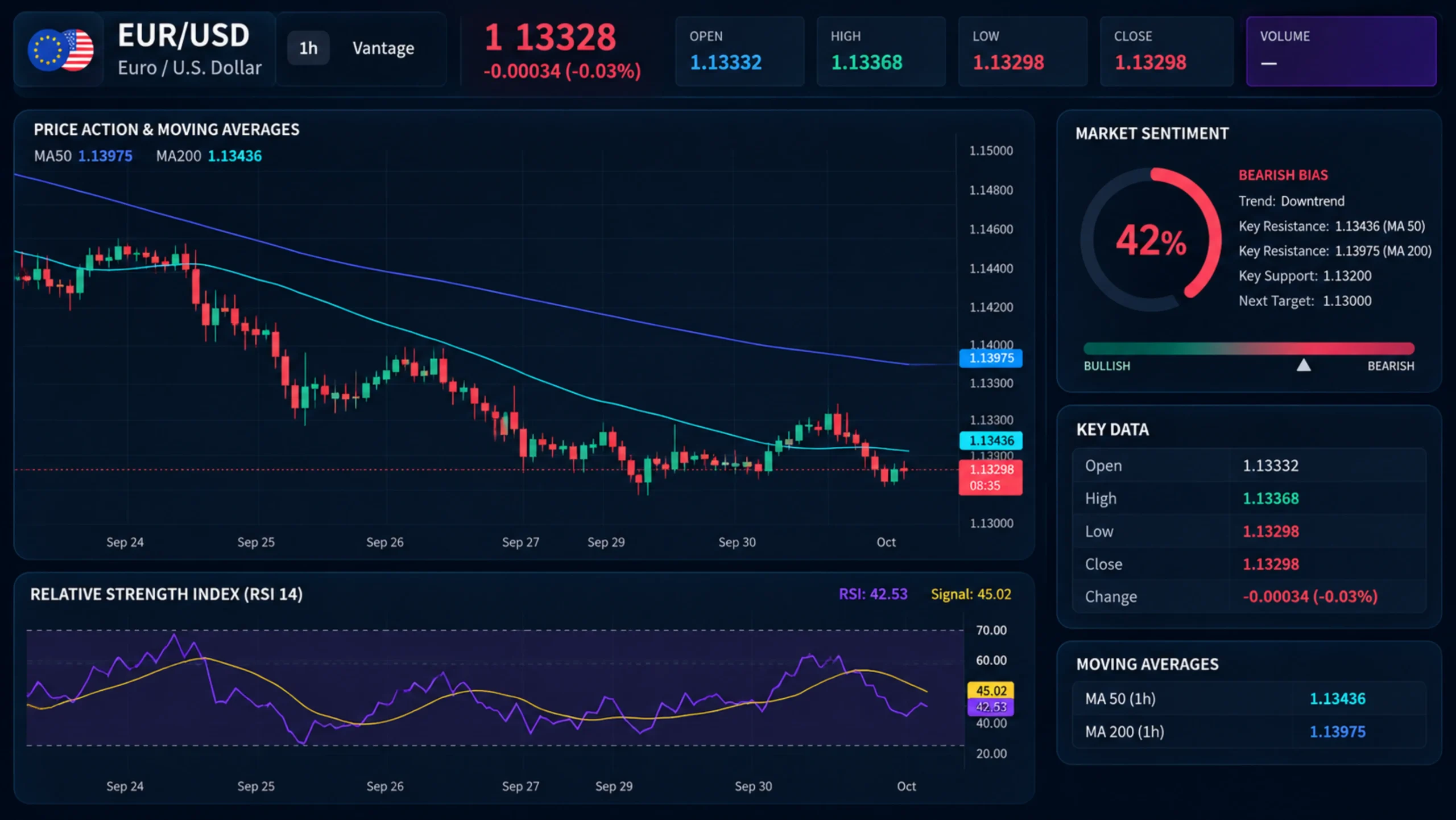Click the Key Data High 1.13368 row
The width and height of the screenshot is (1456, 820).
pos(1249,498)
